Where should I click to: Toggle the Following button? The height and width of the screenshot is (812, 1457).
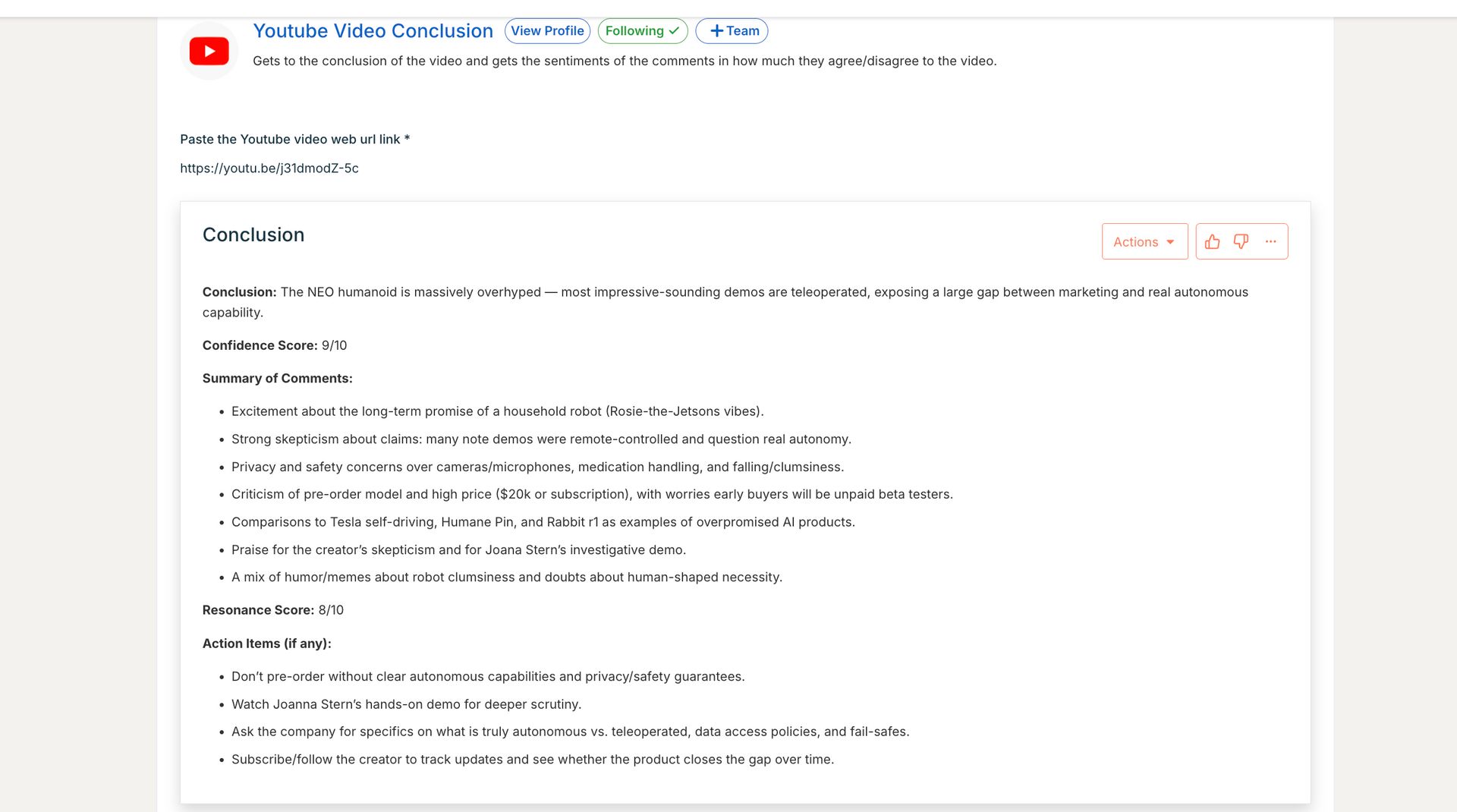pyautogui.click(x=642, y=31)
